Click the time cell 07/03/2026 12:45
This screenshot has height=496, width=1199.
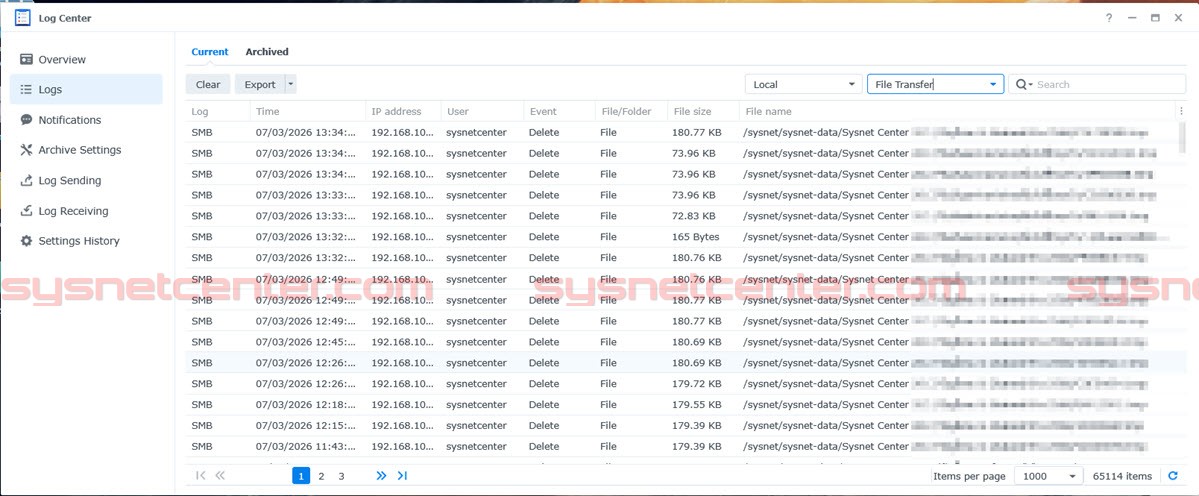click(x=306, y=342)
